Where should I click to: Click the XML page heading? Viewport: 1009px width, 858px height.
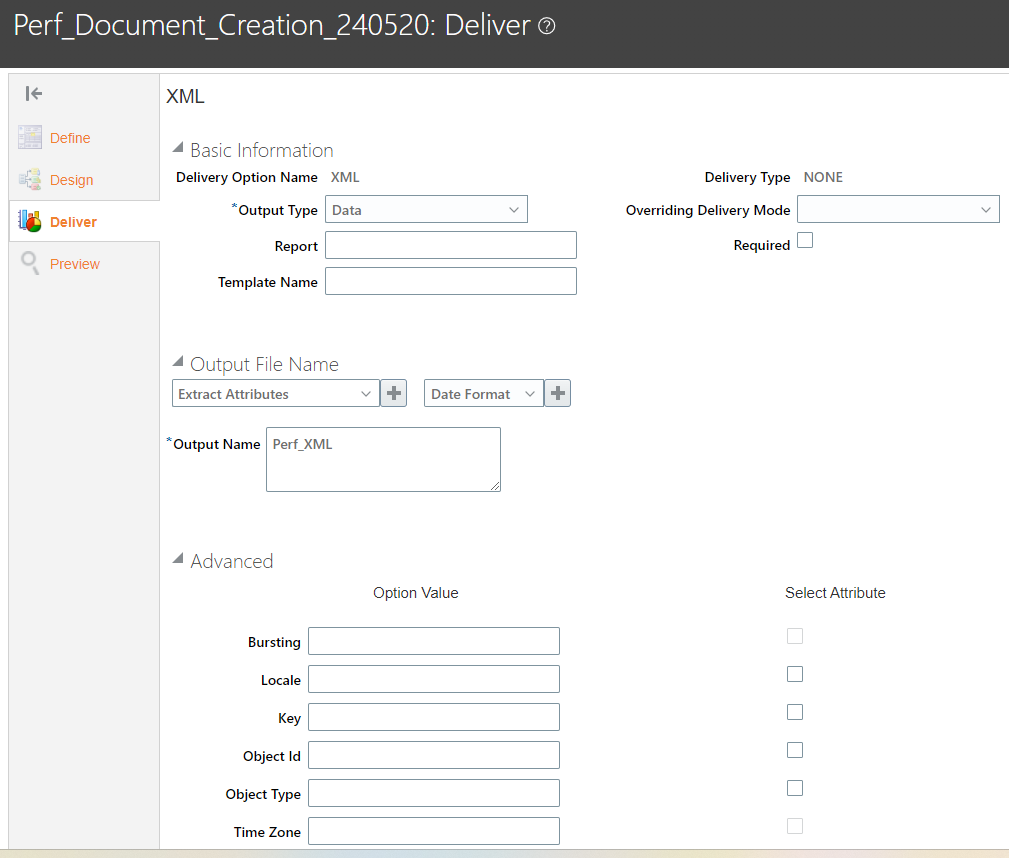point(185,97)
